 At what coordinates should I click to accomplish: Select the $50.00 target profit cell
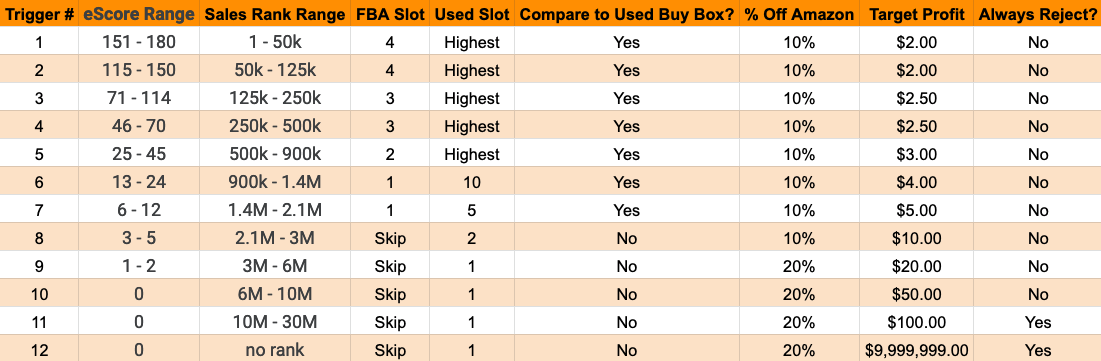tap(916, 294)
